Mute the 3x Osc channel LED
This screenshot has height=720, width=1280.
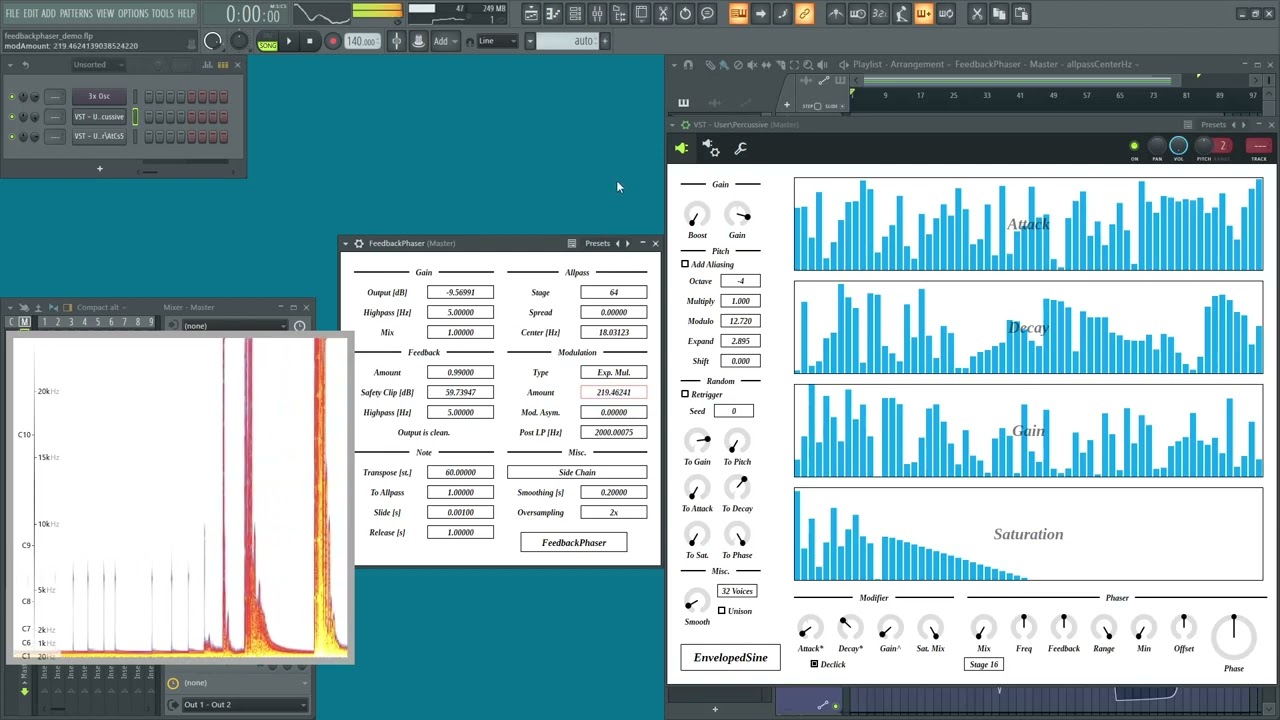pos(12,97)
